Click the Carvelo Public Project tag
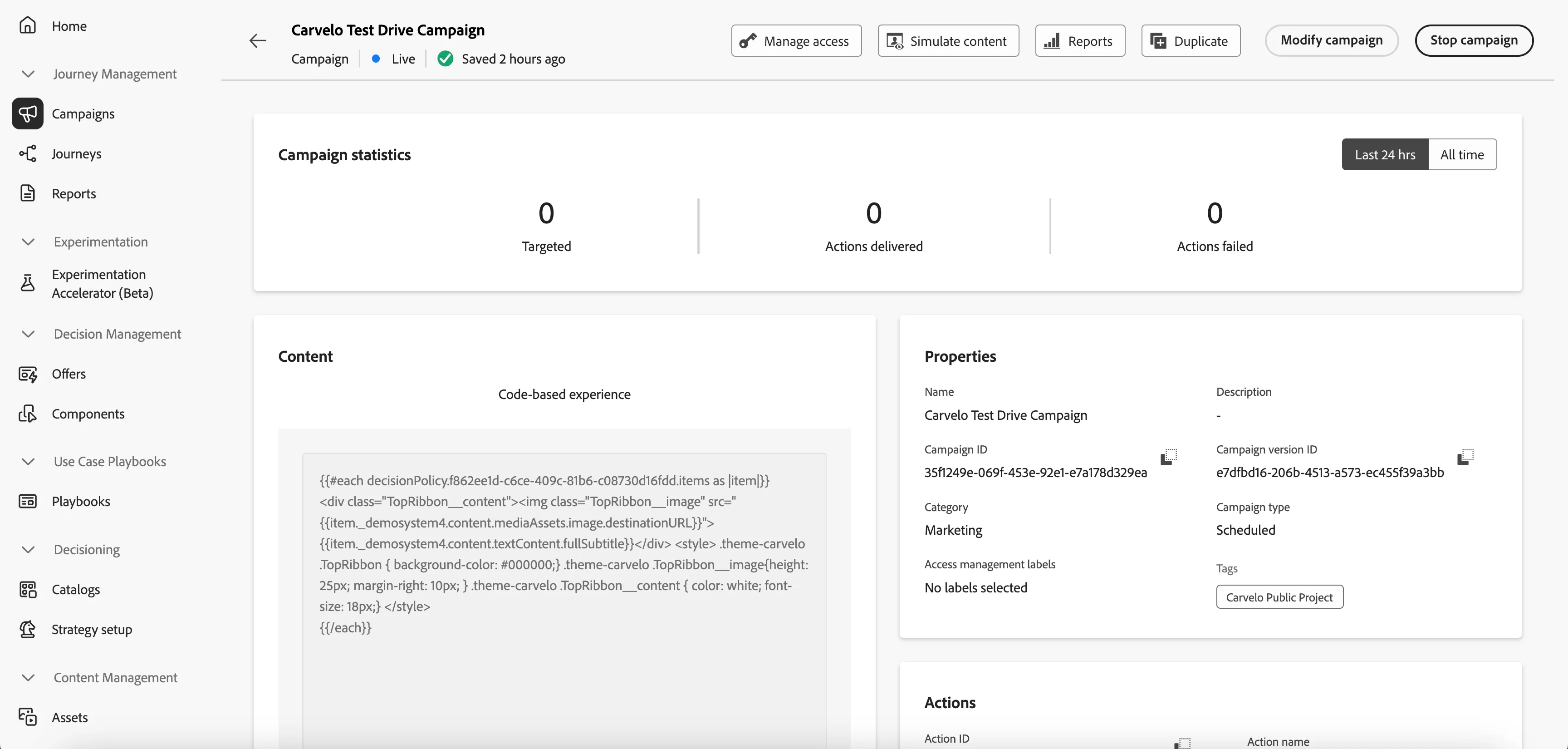Viewport: 1568px width, 749px height. pos(1279,597)
